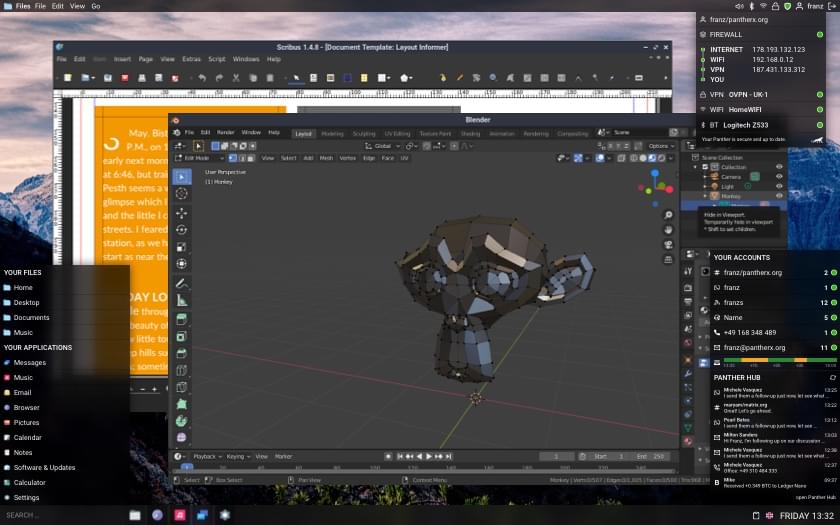Click the pan hand icon in Blender viewport
The width and height of the screenshot is (840, 525).
tap(668, 230)
